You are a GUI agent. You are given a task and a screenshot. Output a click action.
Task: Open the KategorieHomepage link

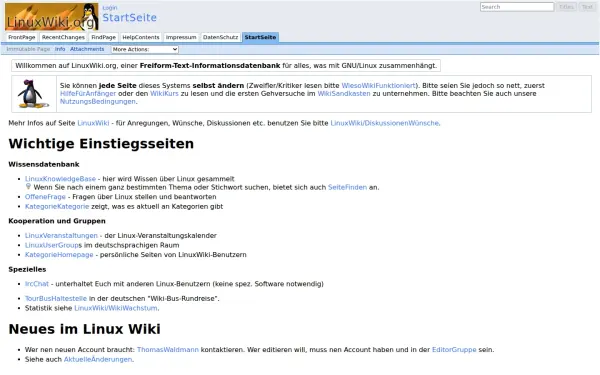tap(59, 254)
